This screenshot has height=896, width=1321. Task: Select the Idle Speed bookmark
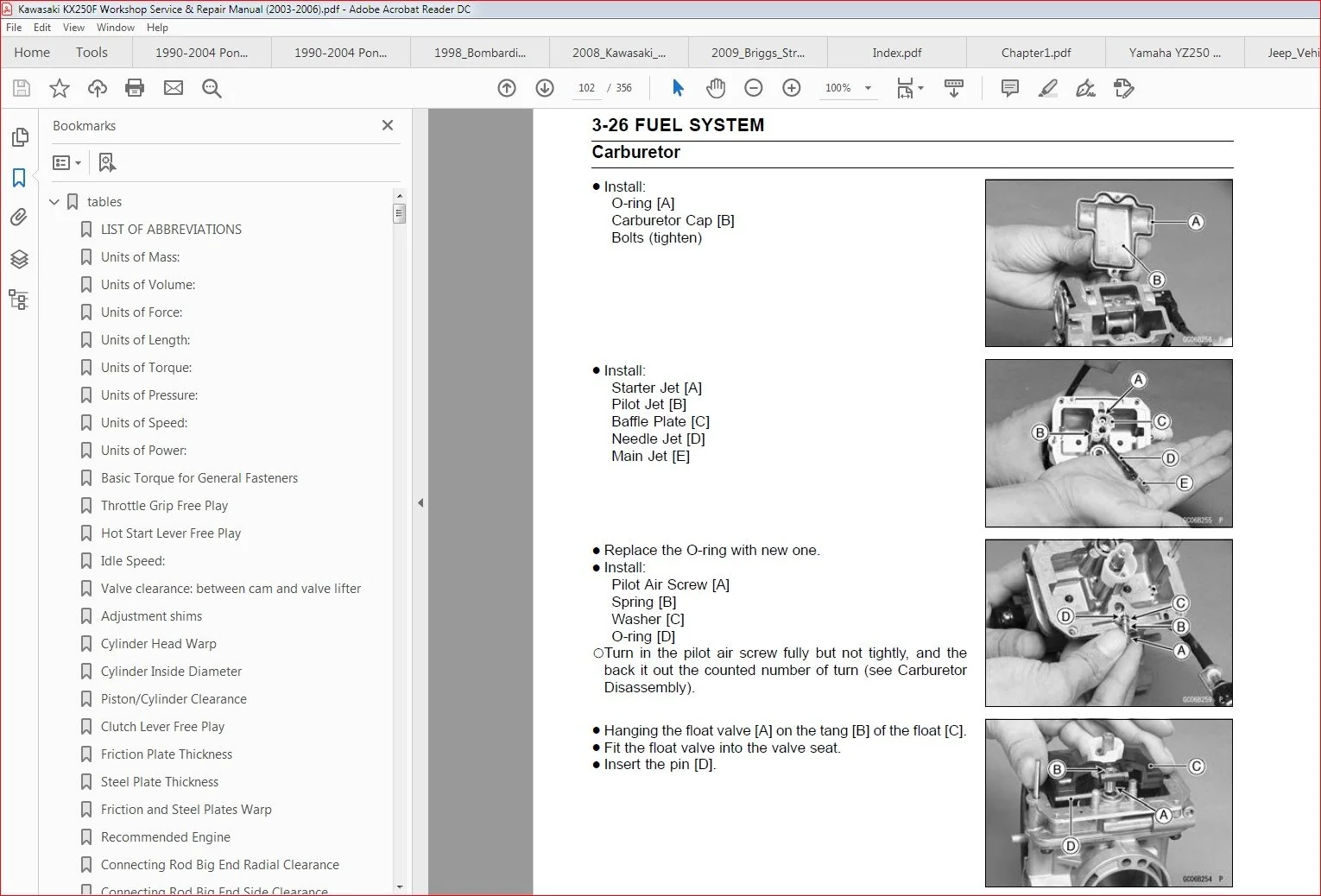[x=133, y=561]
